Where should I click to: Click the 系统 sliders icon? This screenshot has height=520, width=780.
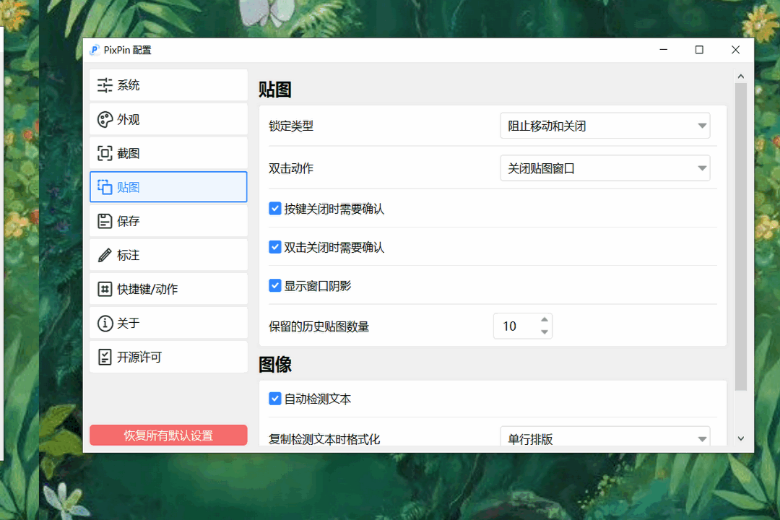click(105, 85)
